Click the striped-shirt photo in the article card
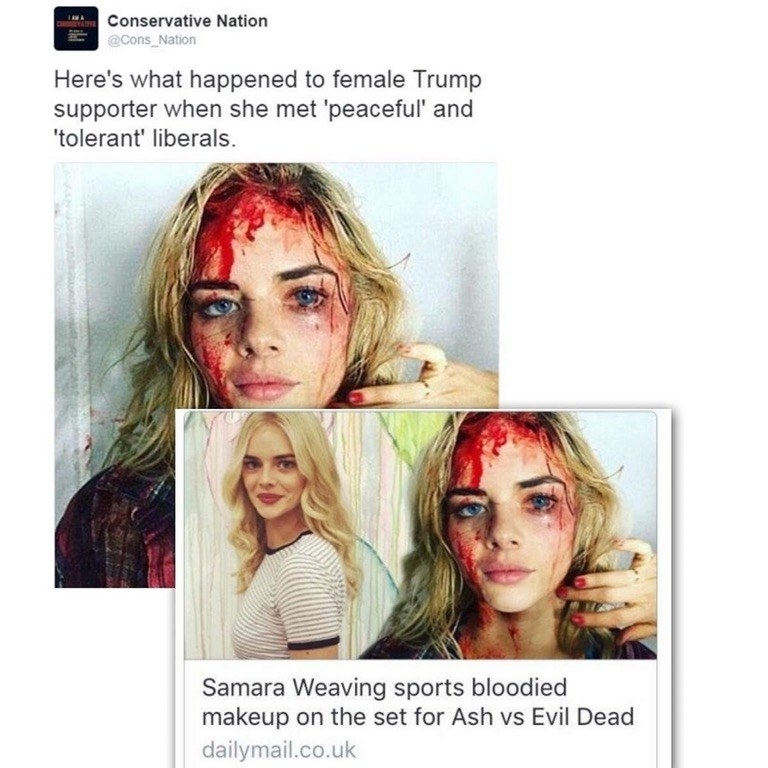Screen dimensions: 768x768 point(284,535)
